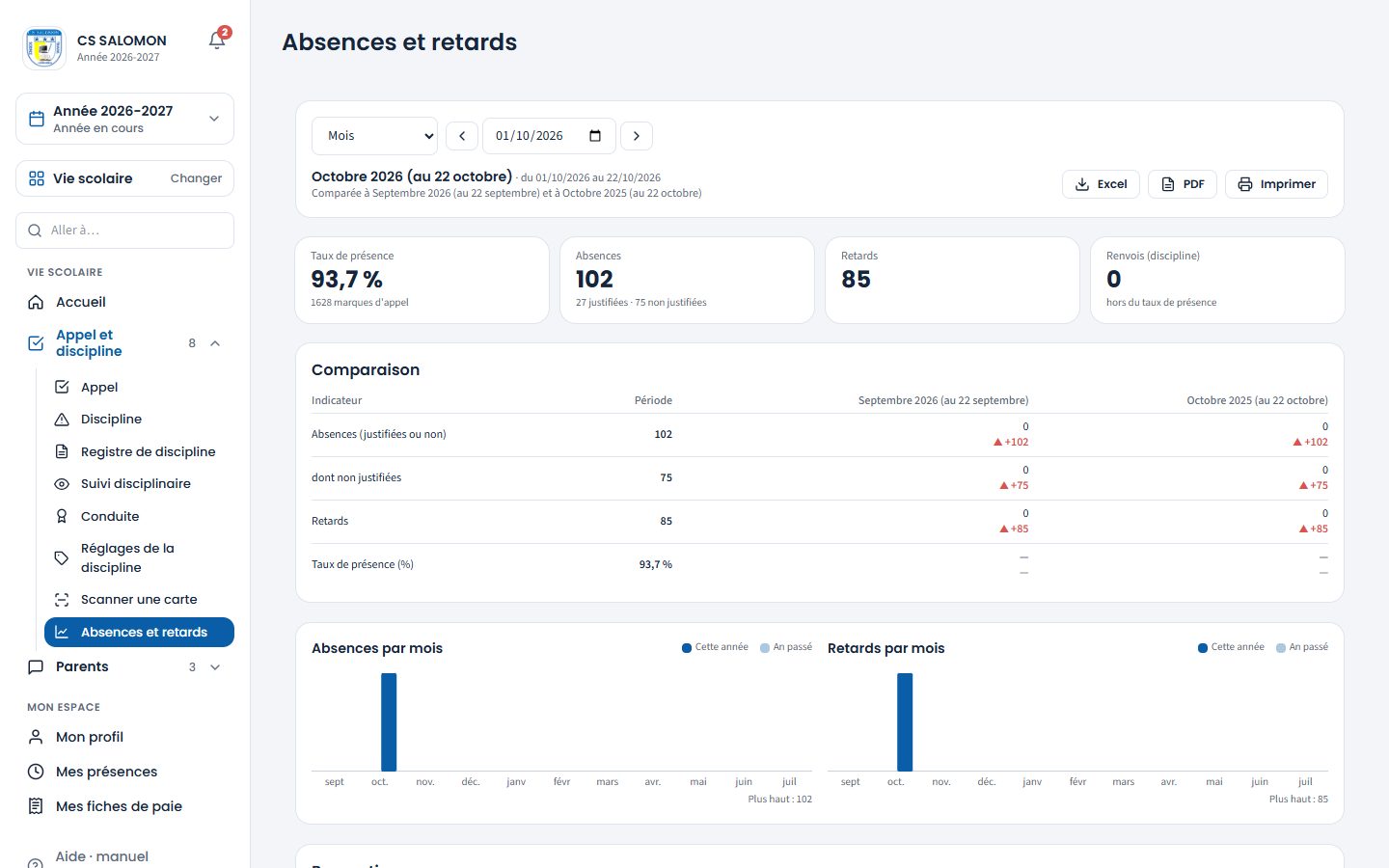Click the Registre de discipline document icon

point(62,451)
